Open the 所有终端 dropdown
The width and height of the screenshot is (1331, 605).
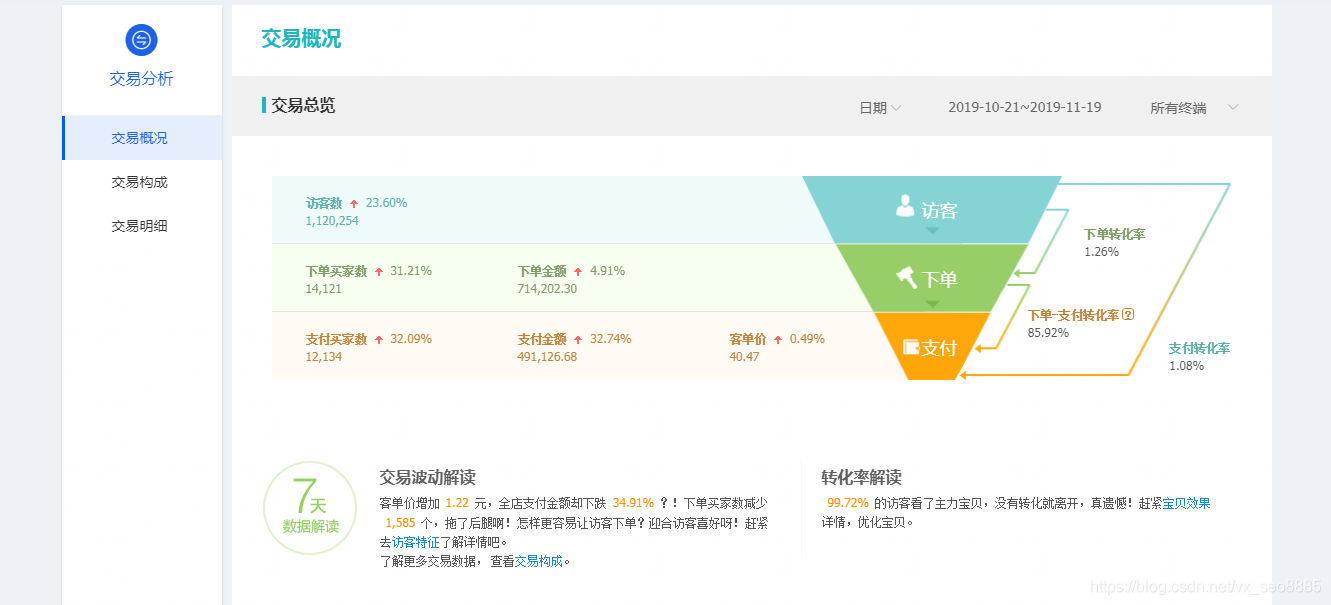1194,108
